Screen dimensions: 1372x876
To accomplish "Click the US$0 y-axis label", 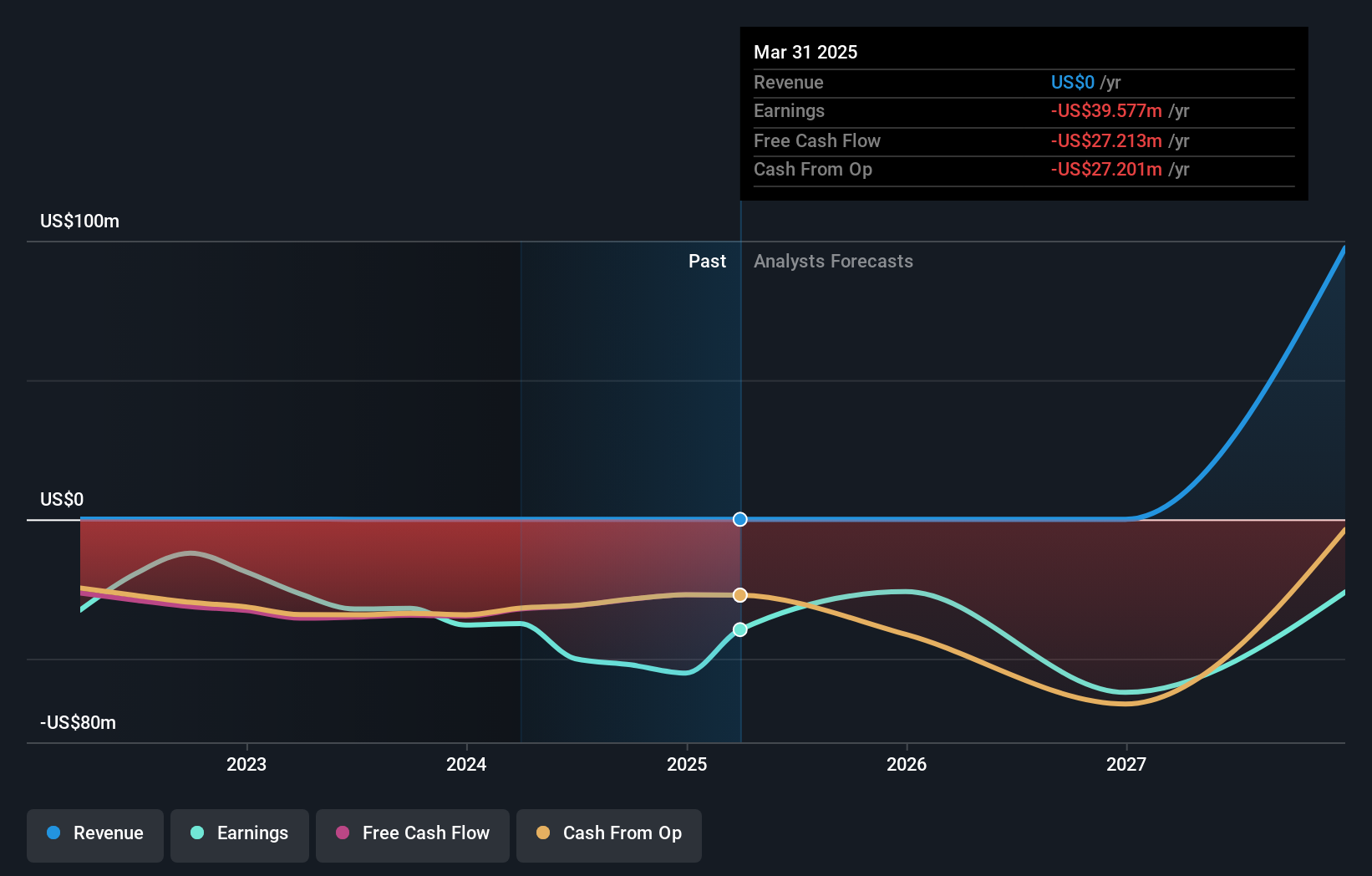I will click(x=62, y=499).
